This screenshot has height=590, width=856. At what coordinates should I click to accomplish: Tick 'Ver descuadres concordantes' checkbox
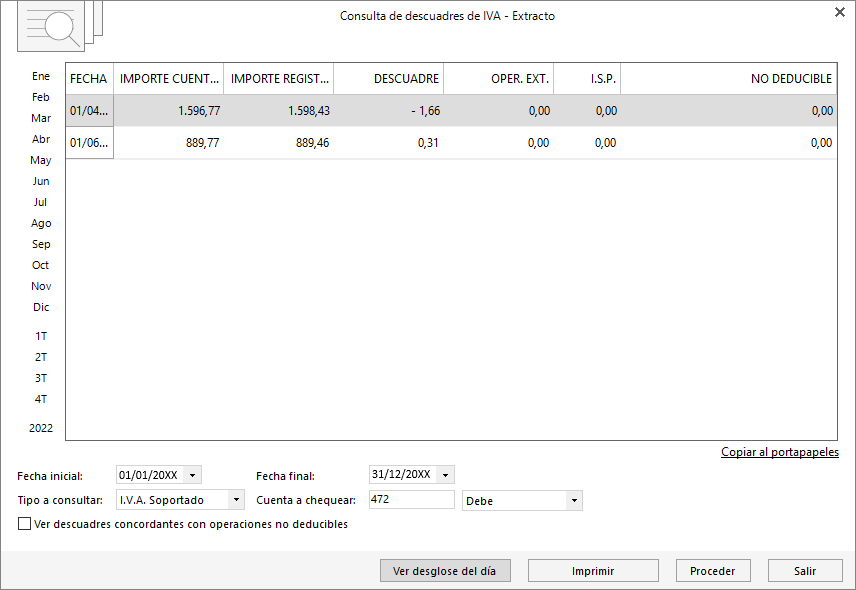[x=24, y=524]
